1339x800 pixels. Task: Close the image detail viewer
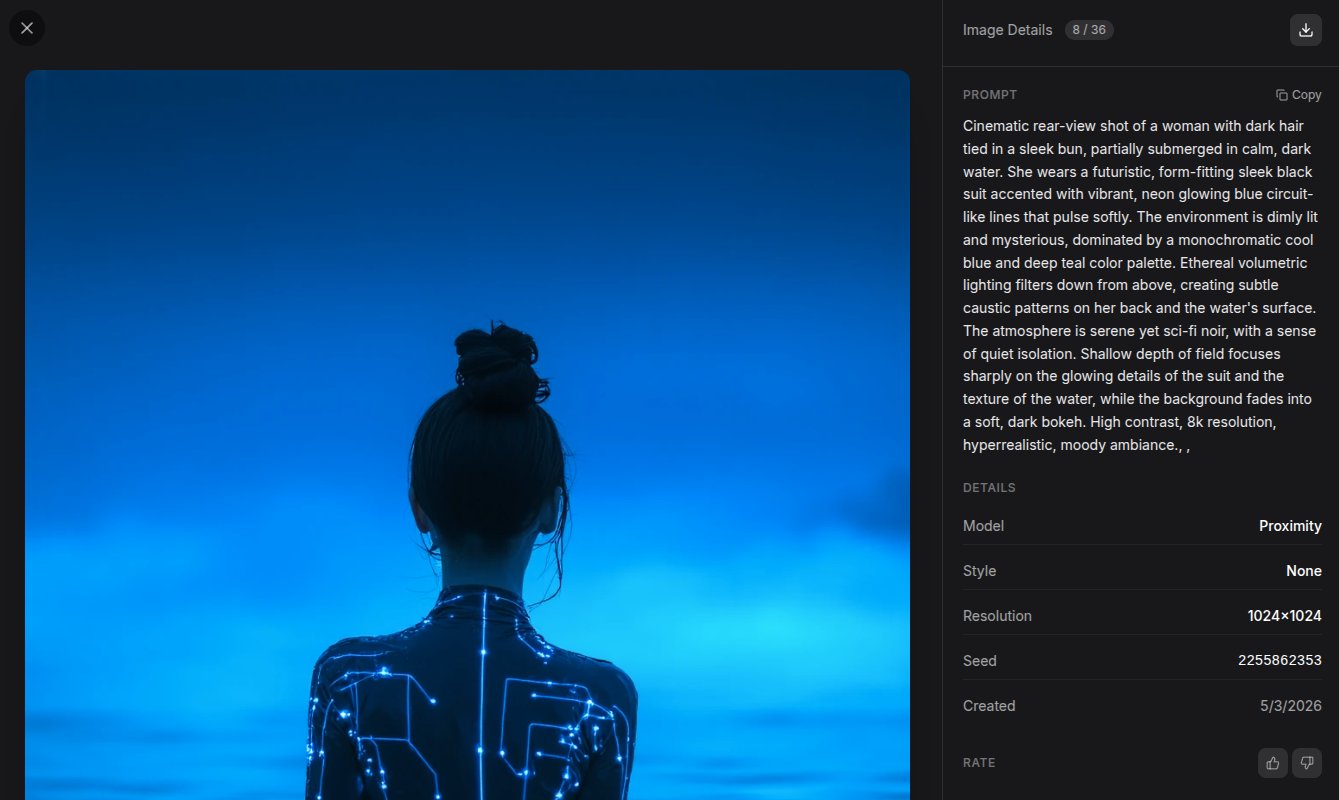point(27,28)
